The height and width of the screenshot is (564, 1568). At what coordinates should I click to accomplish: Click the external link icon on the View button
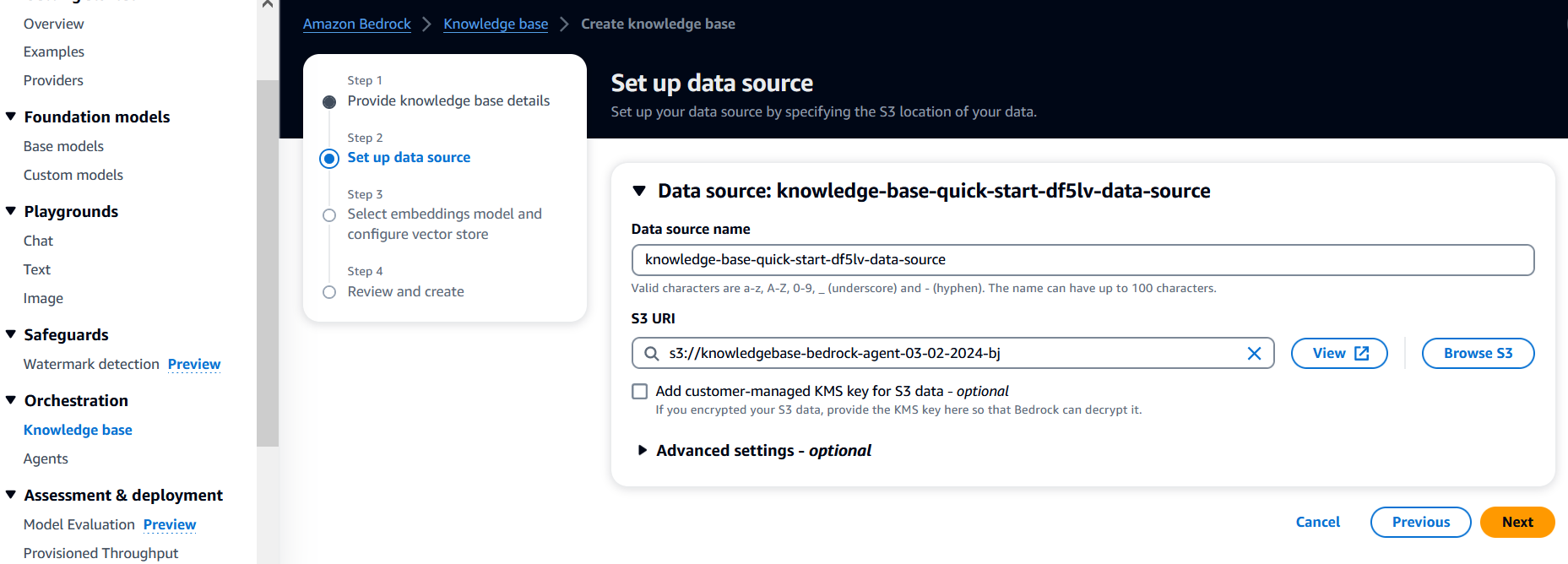pos(1362,354)
